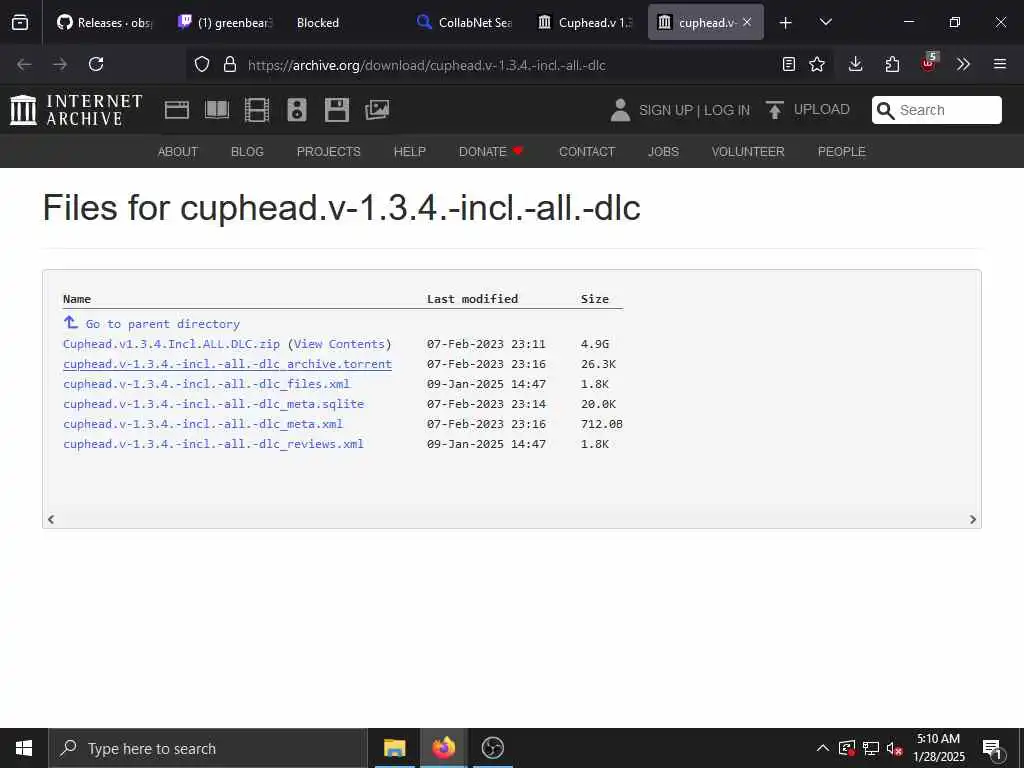This screenshot has height=768, width=1024.
Task: Open the BLOG menu item
Action: tap(248, 152)
